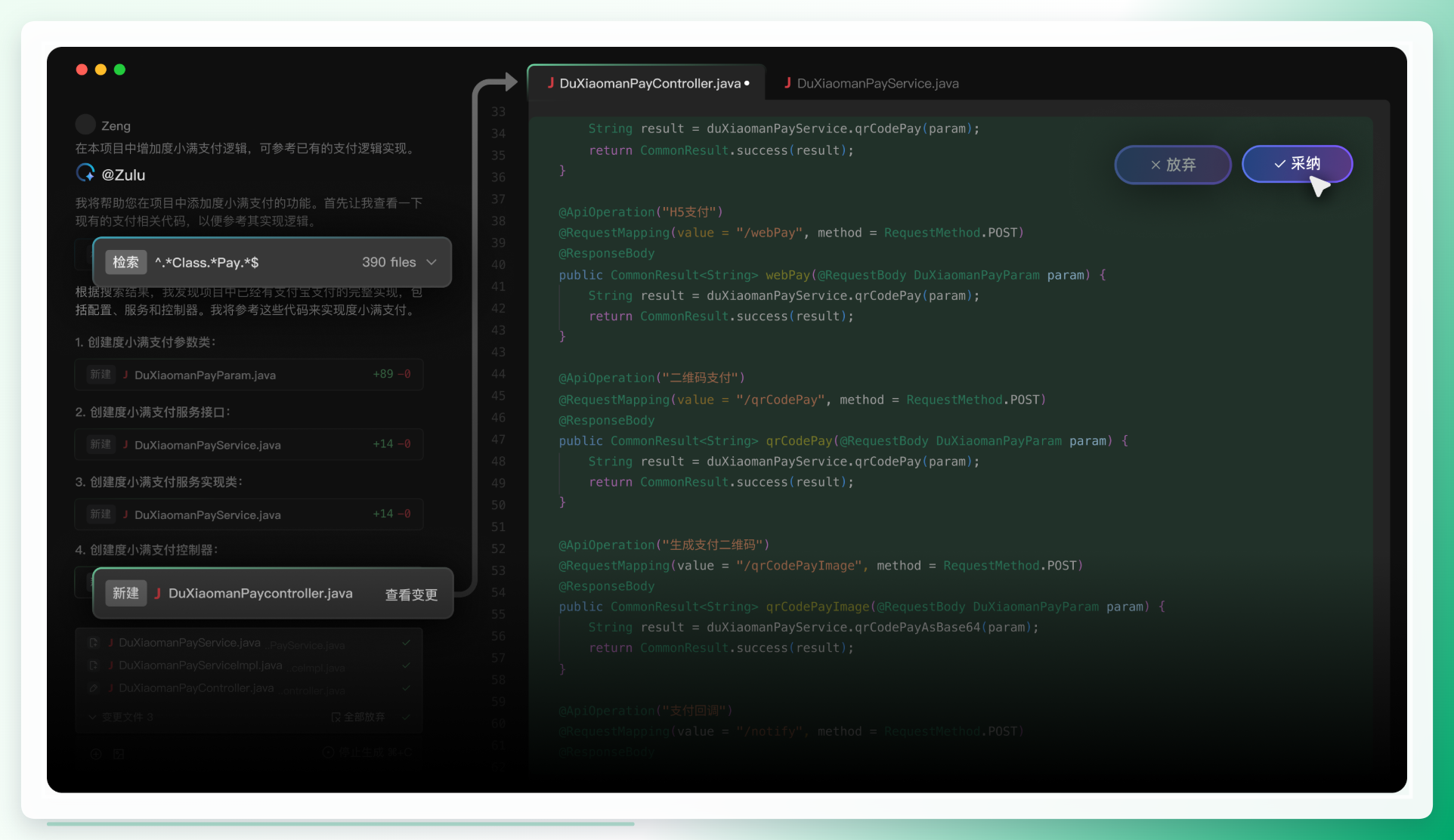Click the search pattern ^.*Class.*Pay.*$
Image resolution: width=1454 pixels, height=840 pixels.
pyautogui.click(x=206, y=262)
